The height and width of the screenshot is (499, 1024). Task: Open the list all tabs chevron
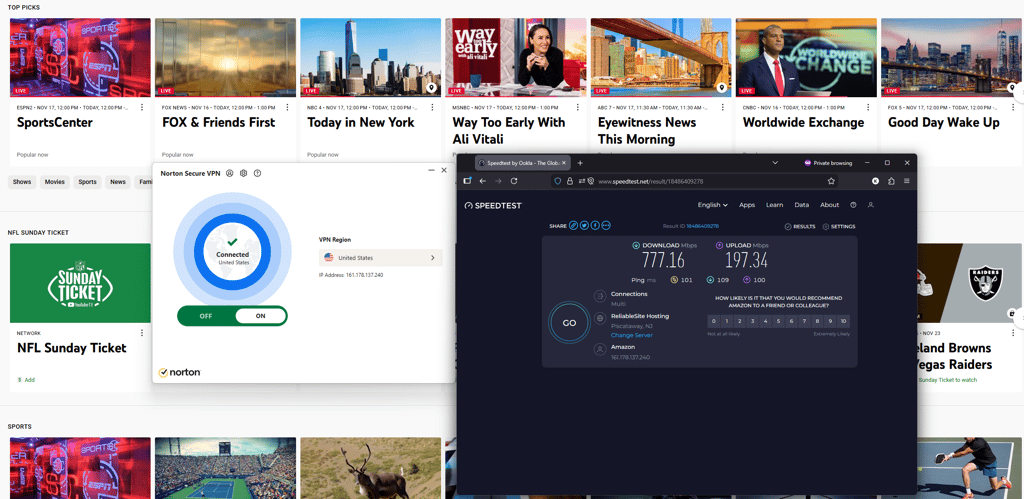pos(775,163)
